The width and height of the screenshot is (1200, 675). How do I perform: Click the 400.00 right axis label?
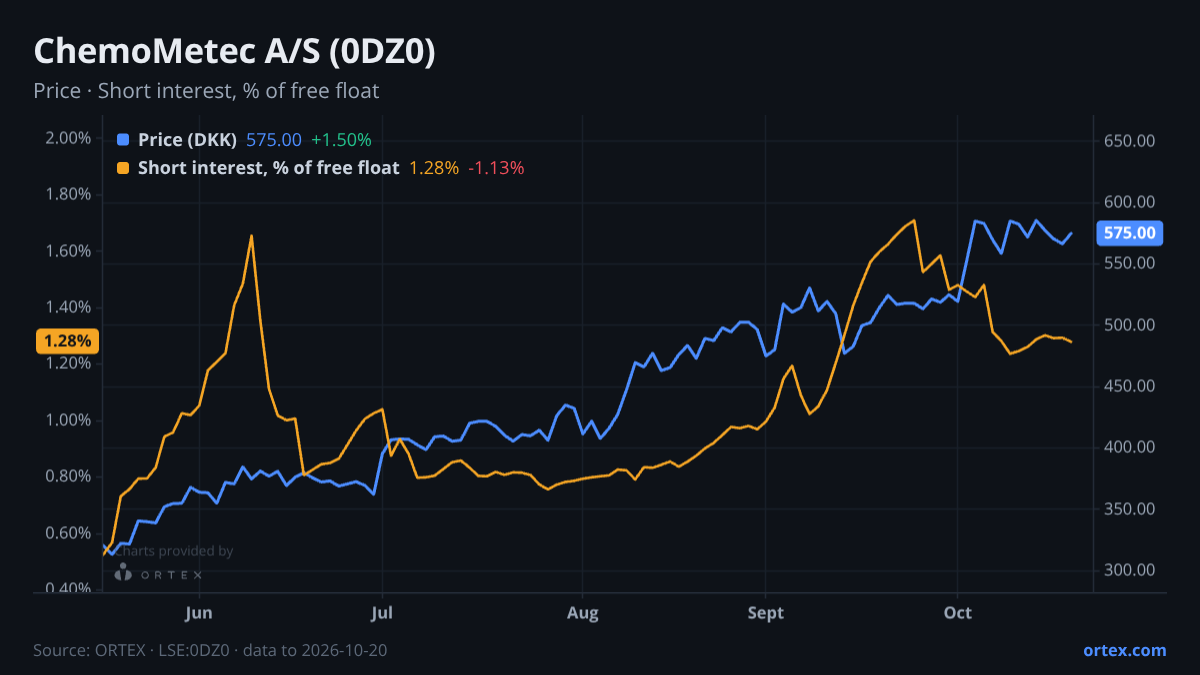[x=1130, y=447]
